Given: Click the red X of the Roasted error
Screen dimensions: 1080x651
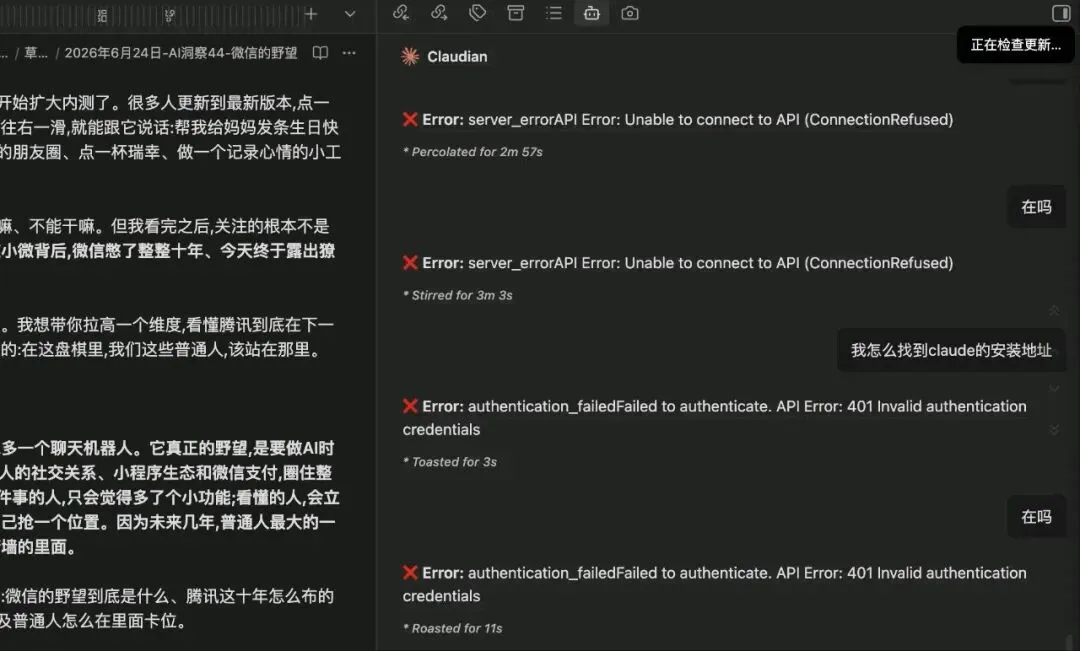Looking at the screenshot, I should coord(411,573).
